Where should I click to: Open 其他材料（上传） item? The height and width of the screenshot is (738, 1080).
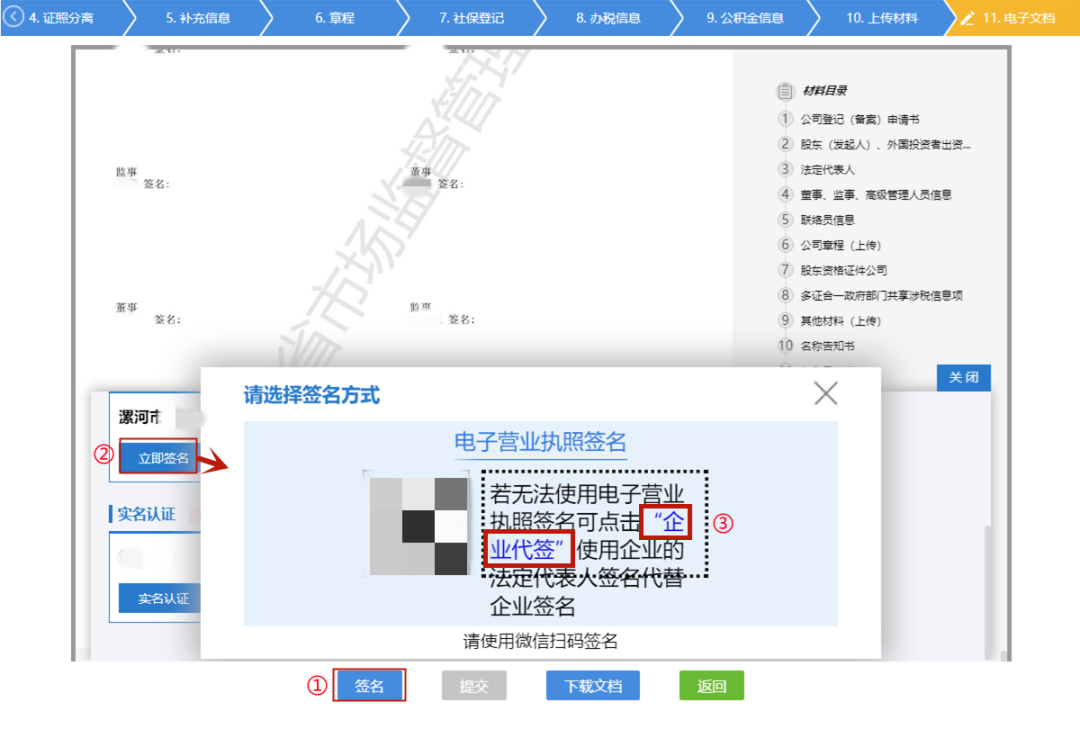pos(840,320)
